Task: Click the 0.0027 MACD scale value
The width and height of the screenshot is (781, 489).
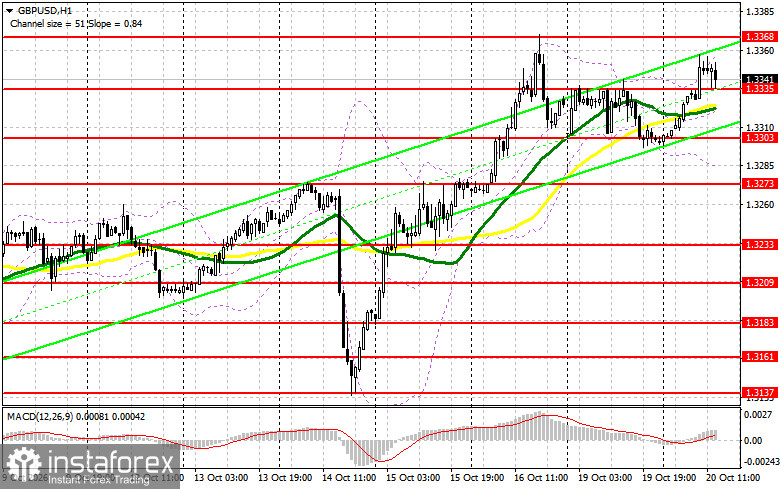Action: pyautogui.click(x=757, y=414)
